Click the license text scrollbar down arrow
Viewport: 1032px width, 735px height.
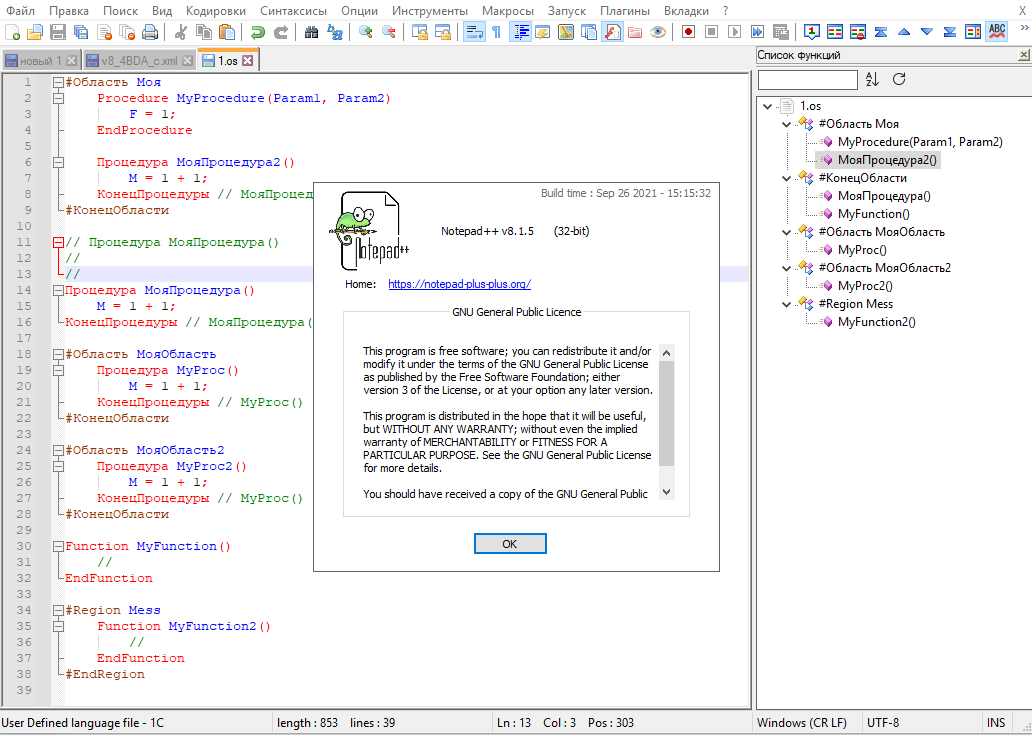coord(666,492)
